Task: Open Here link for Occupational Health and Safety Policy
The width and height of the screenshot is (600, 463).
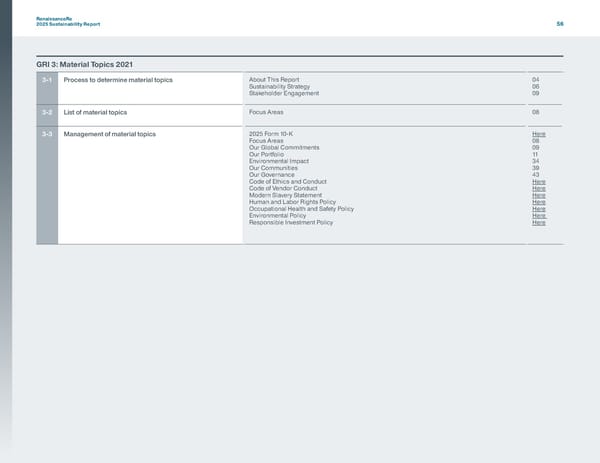Action: coord(538,209)
